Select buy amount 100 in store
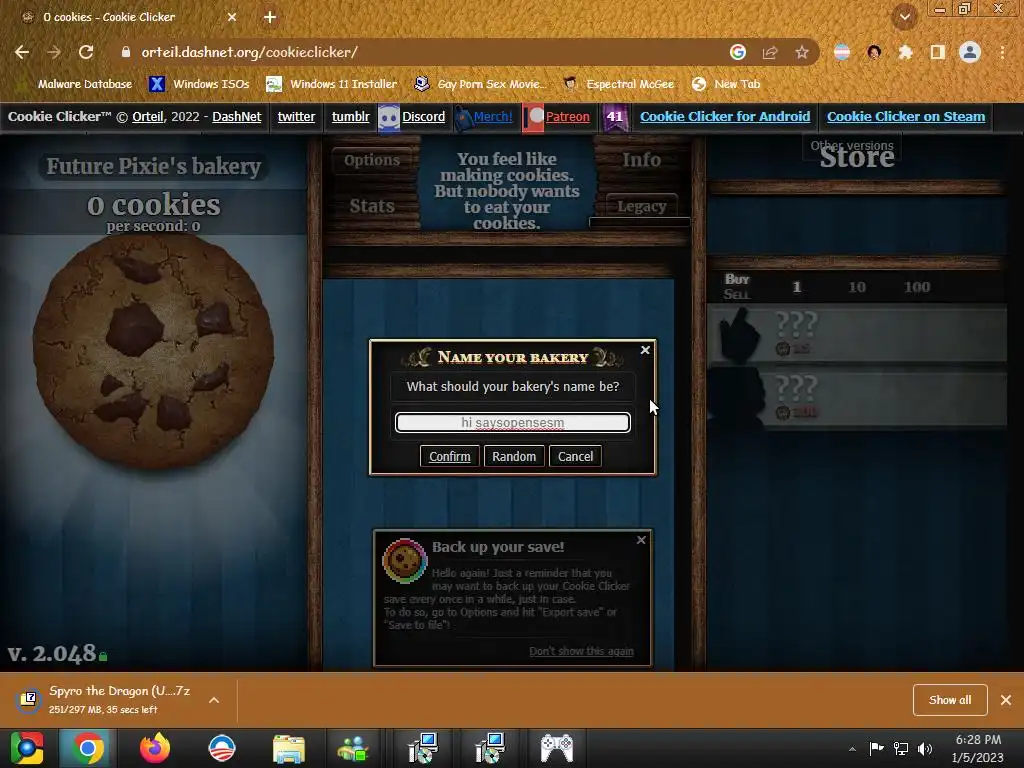Screen dimensions: 1024x768 click(917, 287)
